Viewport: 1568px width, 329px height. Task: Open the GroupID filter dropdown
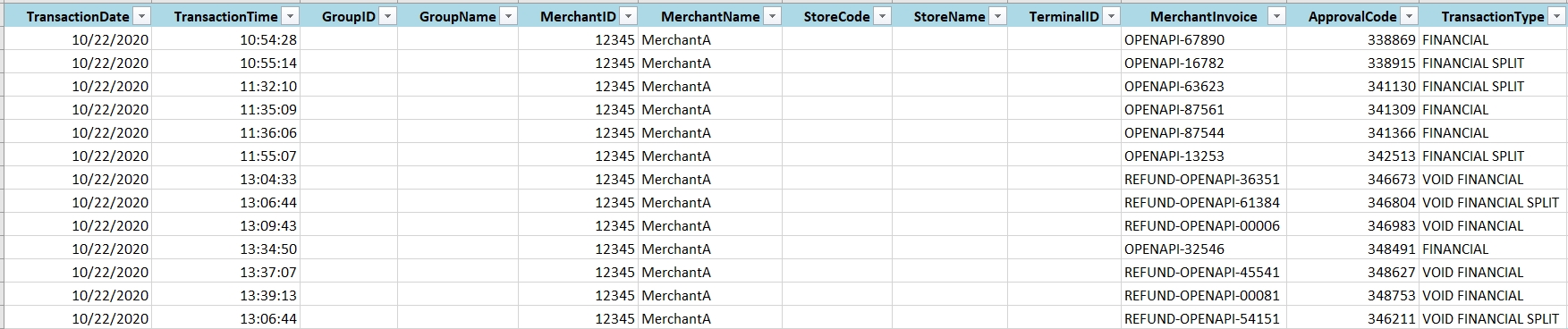(387, 17)
